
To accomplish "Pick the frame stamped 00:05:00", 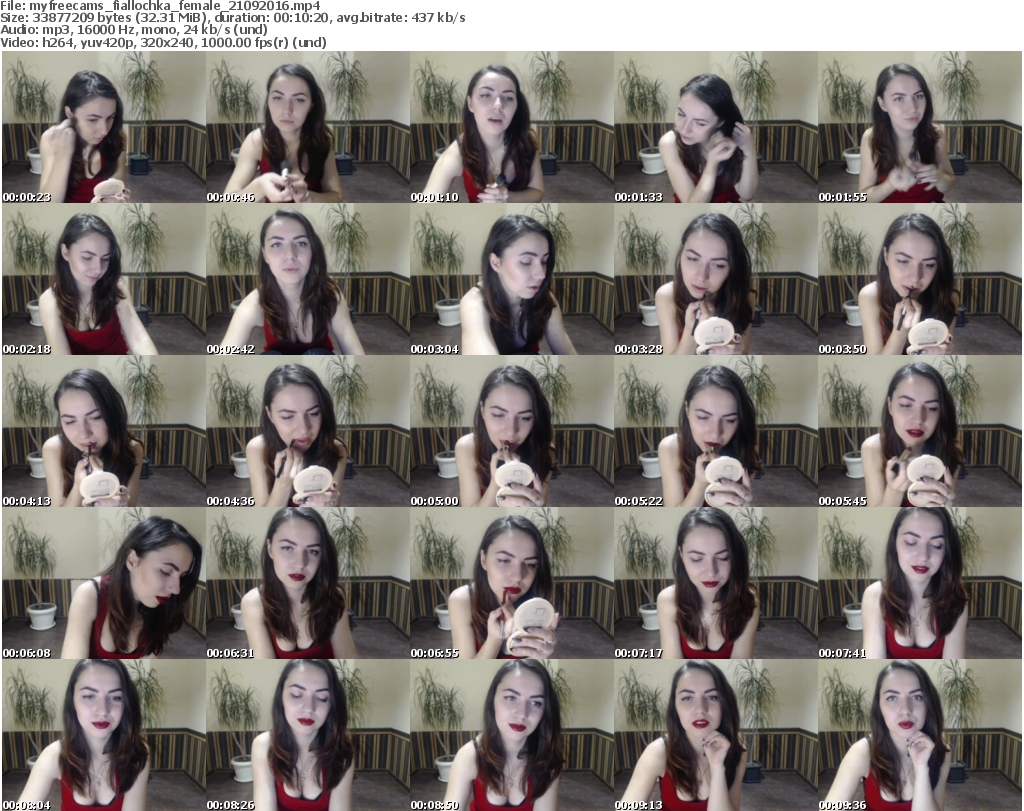I will (512, 432).
